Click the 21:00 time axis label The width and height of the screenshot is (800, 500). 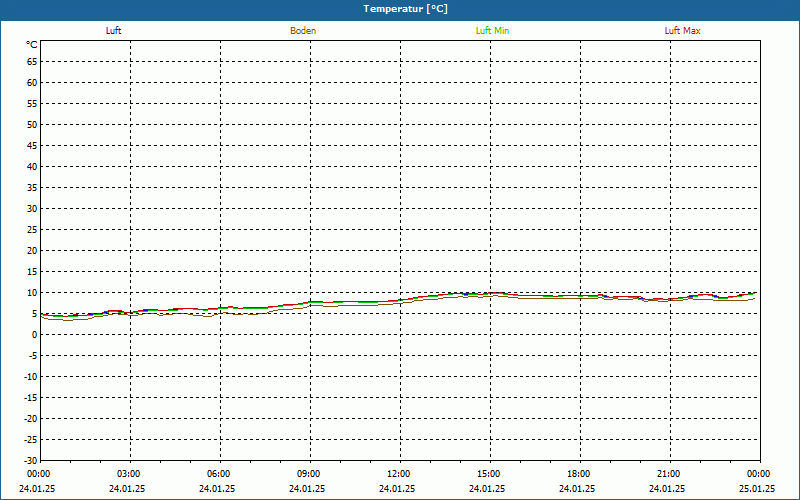coord(668,474)
